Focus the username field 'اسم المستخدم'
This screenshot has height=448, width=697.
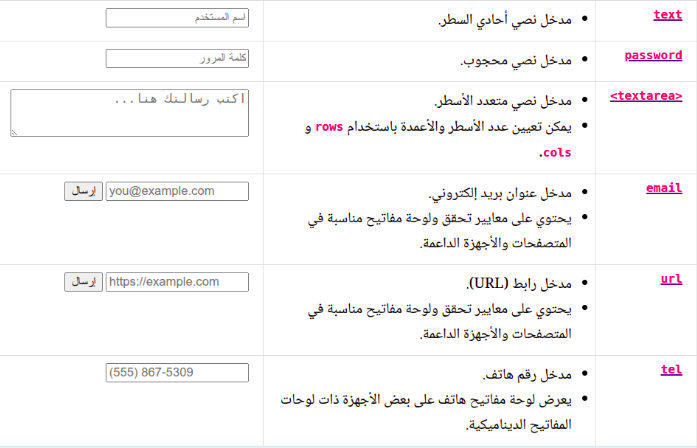click(177, 18)
